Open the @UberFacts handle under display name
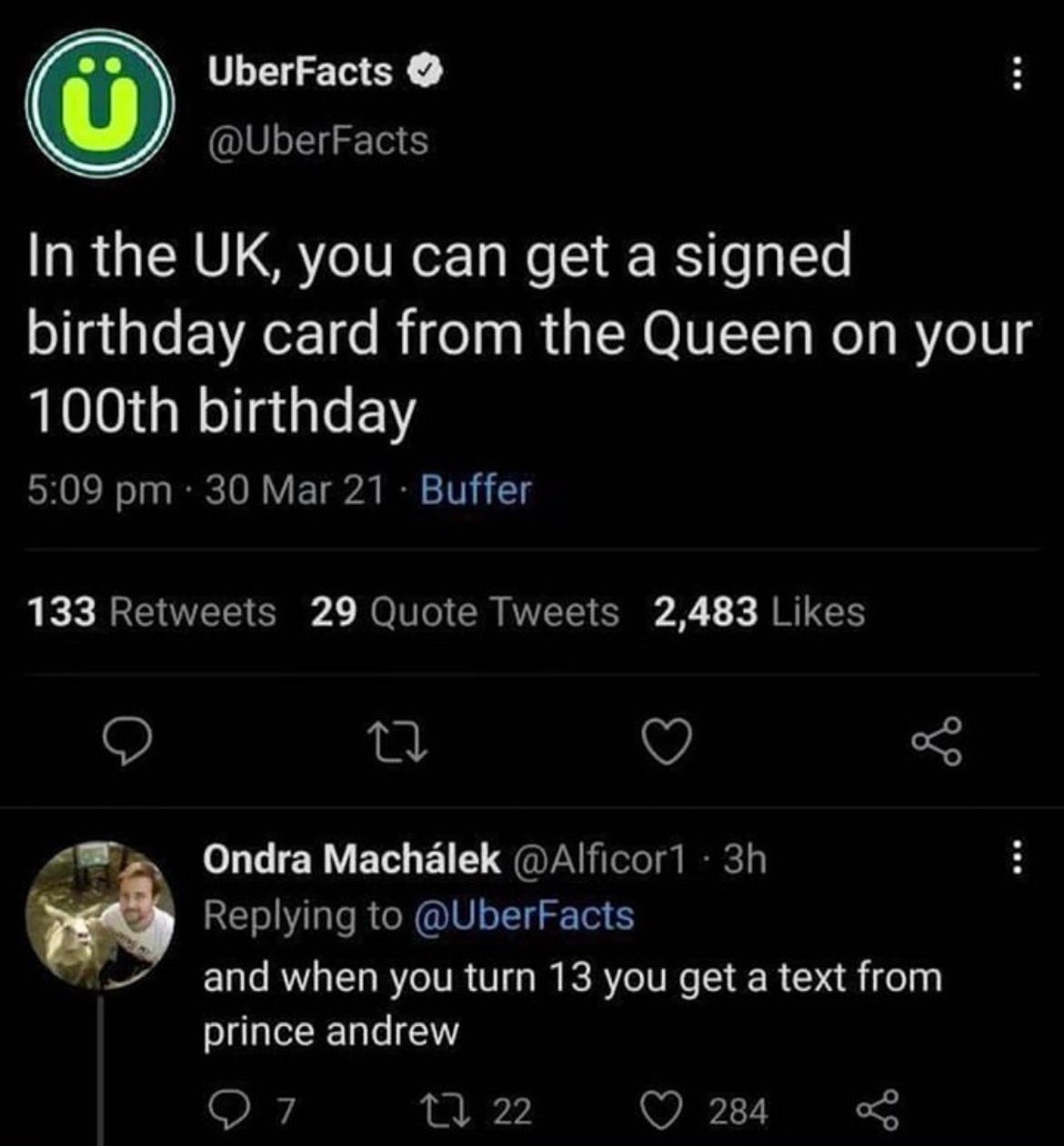Screen dimensions: 1064x1146 point(317,140)
